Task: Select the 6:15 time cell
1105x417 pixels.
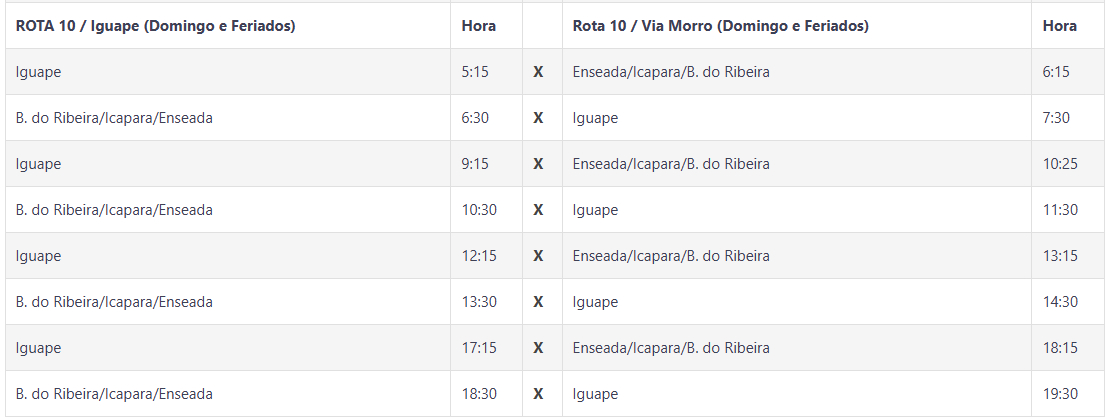Action: [x=1056, y=72]
